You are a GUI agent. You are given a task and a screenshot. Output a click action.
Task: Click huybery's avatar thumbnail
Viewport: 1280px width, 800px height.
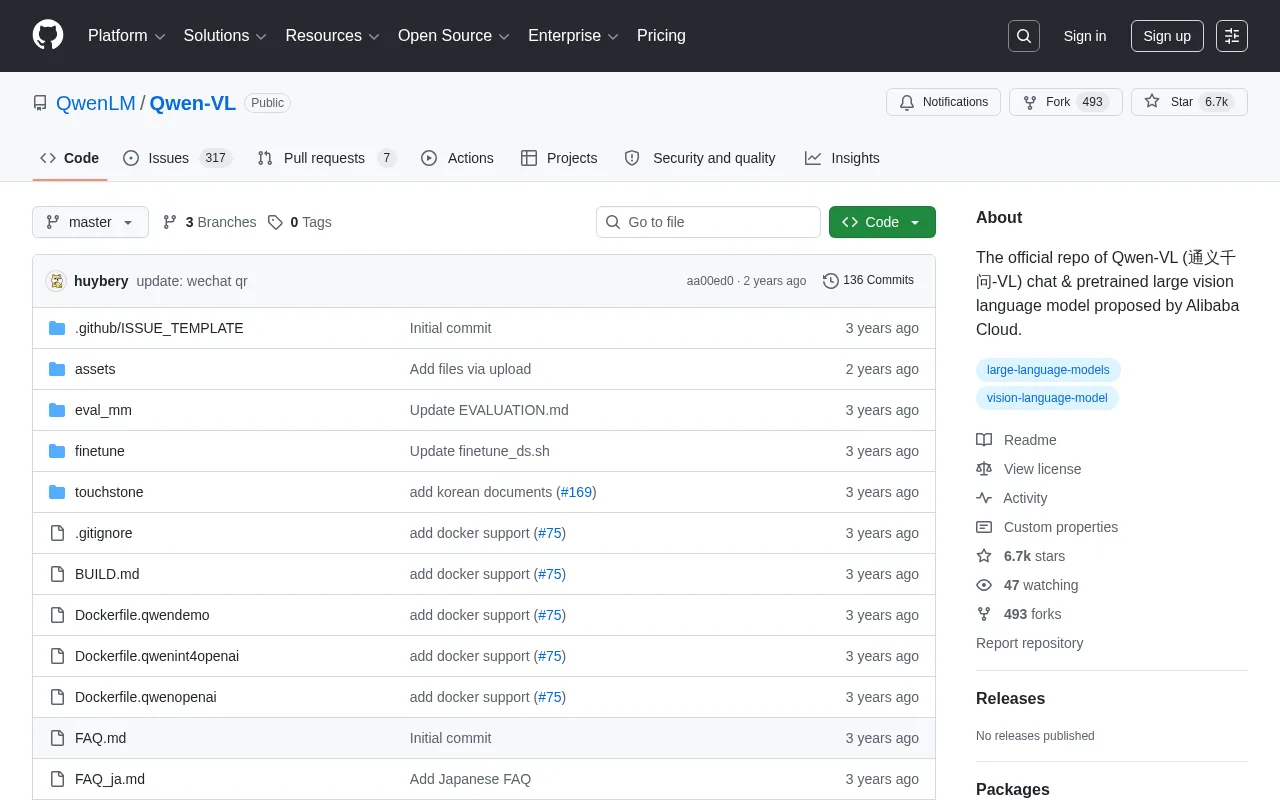click(56, 281)
